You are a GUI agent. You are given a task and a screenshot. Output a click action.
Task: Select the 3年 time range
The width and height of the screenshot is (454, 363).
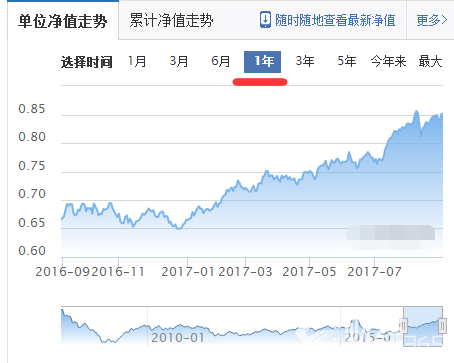pyautogui.click(x=305, y=61)
